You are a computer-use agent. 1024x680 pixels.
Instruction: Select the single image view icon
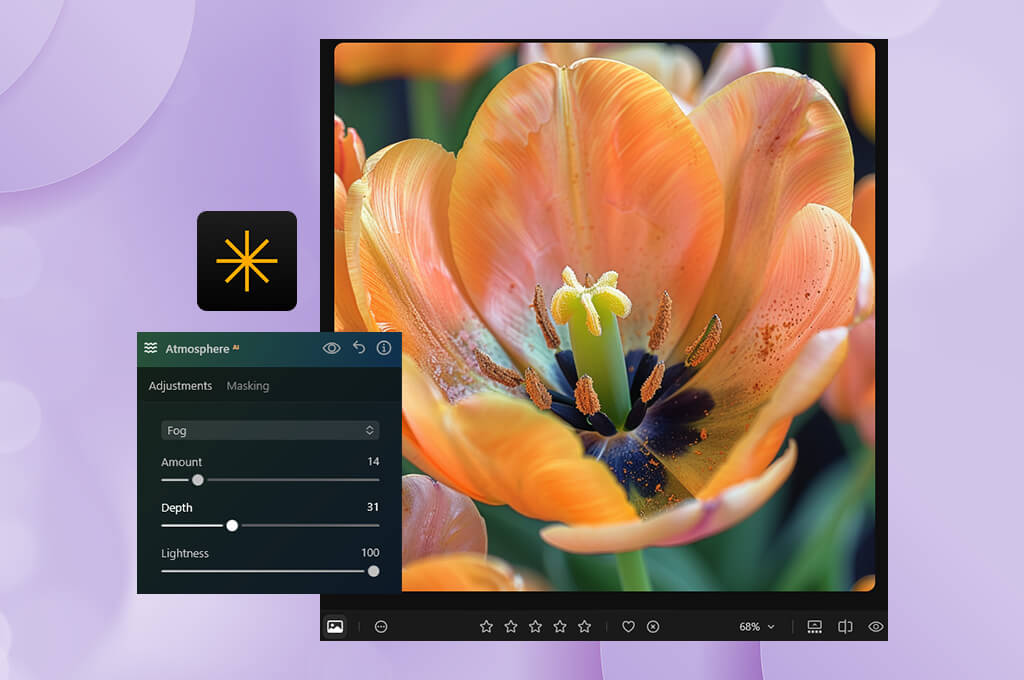335,626
